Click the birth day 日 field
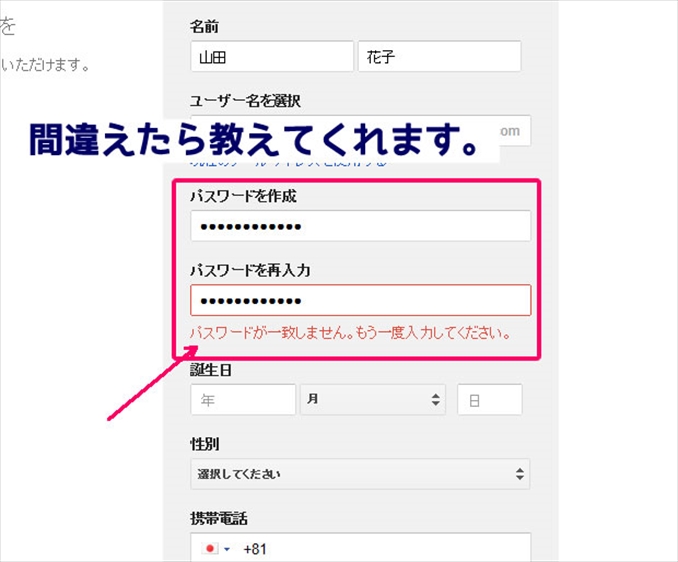 point(489,399)
